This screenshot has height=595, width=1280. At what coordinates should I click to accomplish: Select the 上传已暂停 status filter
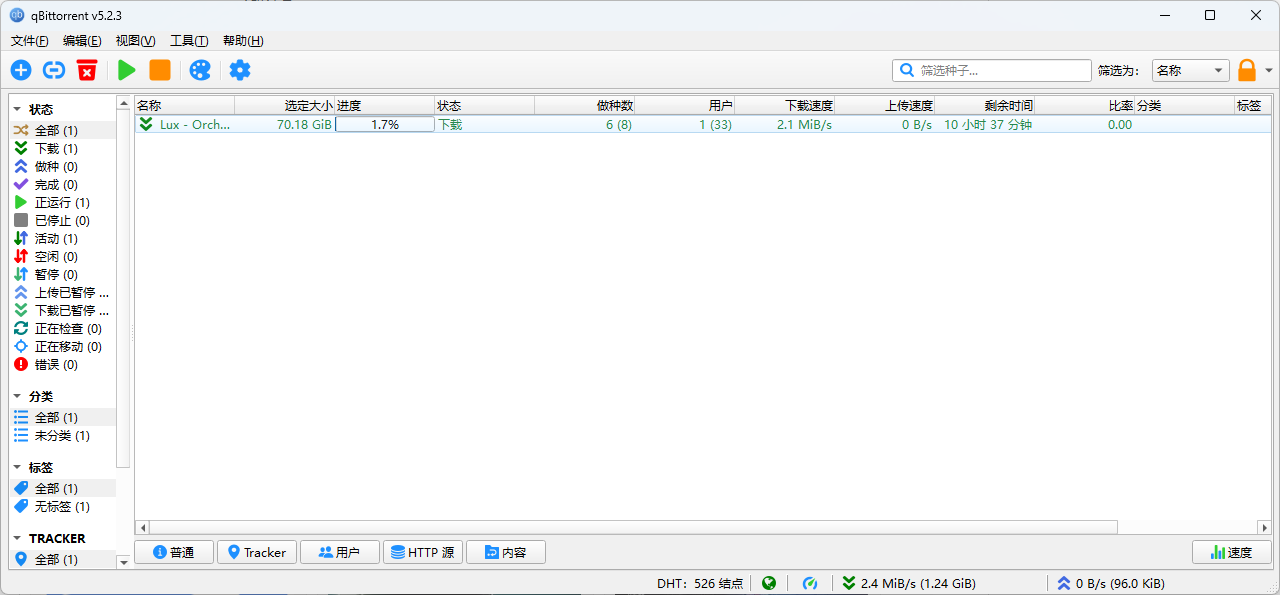(63, 292)
